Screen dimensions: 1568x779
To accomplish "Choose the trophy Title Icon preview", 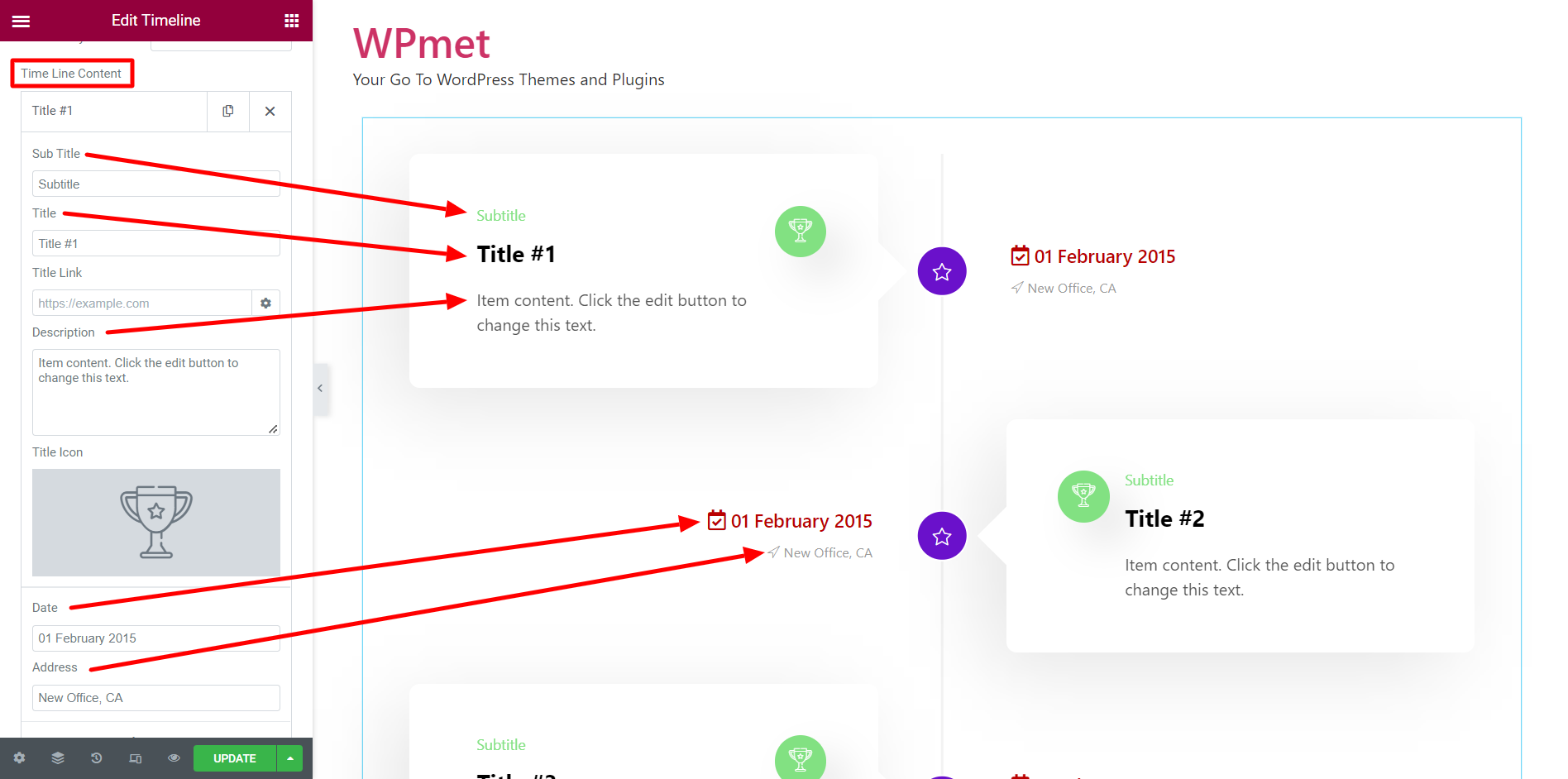I will point(155,522).
